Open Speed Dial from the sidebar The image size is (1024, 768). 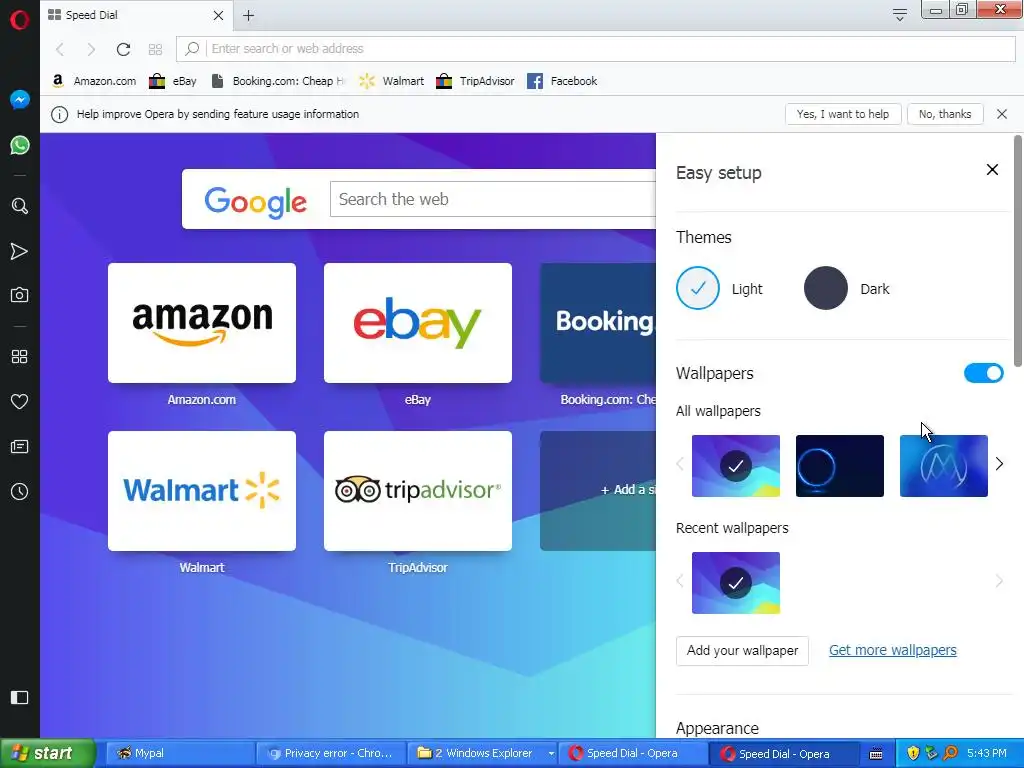click(x=20, y=357)
